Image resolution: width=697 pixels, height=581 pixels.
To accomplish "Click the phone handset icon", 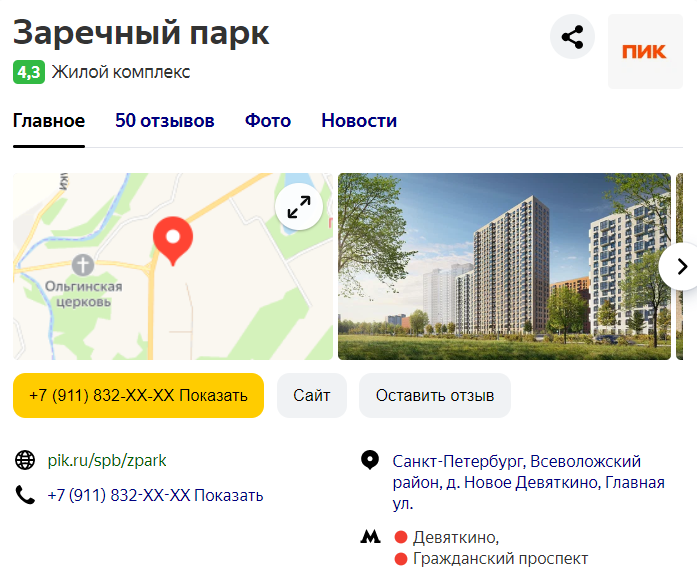I will pos(25,495).
